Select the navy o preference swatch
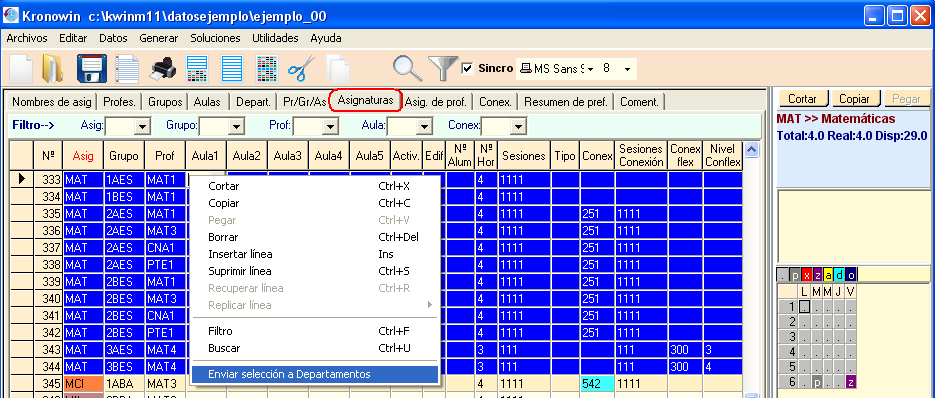Viewport: 935px width, 398px height. pos(851,275)
